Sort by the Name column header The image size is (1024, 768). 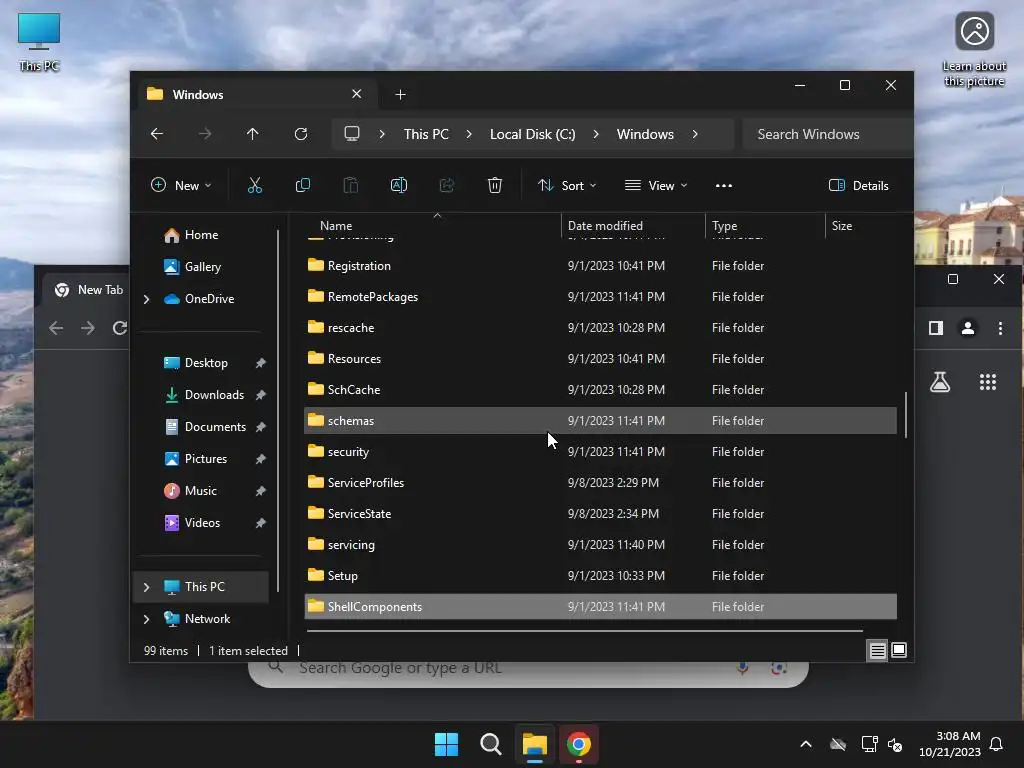pos(432,226)
